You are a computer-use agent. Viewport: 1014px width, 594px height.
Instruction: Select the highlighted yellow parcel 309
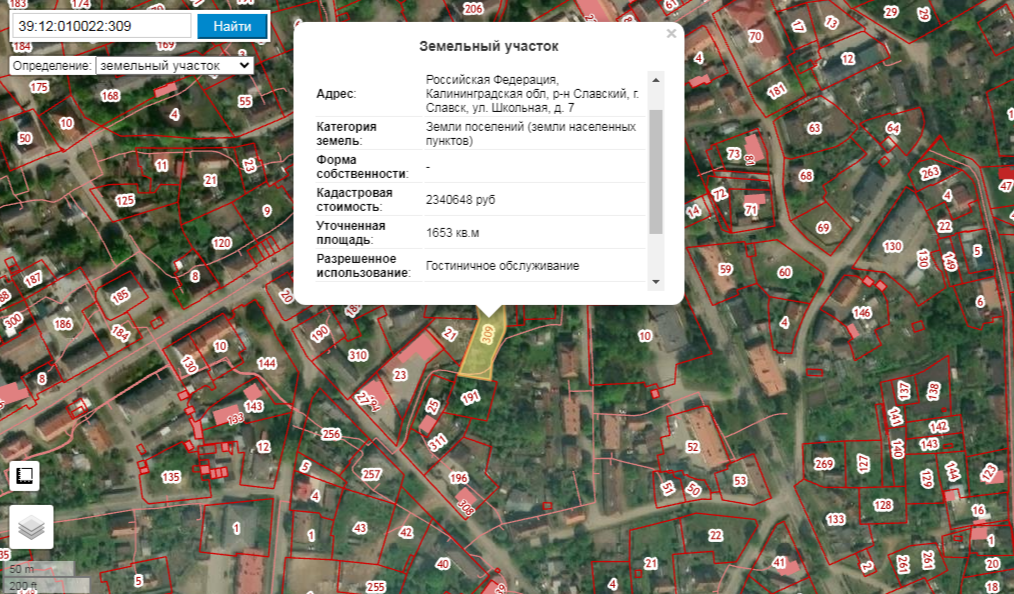pyautogui.click(x=485, y=345)
